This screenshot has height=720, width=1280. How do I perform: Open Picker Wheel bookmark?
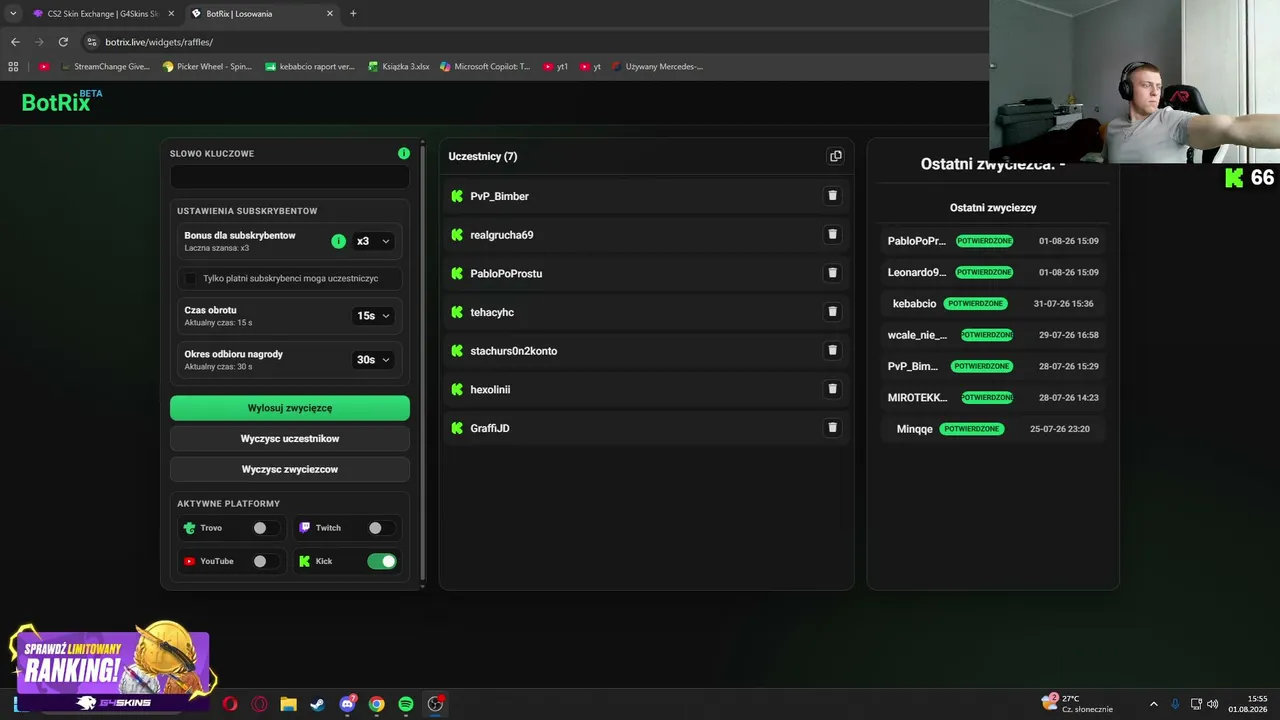click(x=207, y=67)
